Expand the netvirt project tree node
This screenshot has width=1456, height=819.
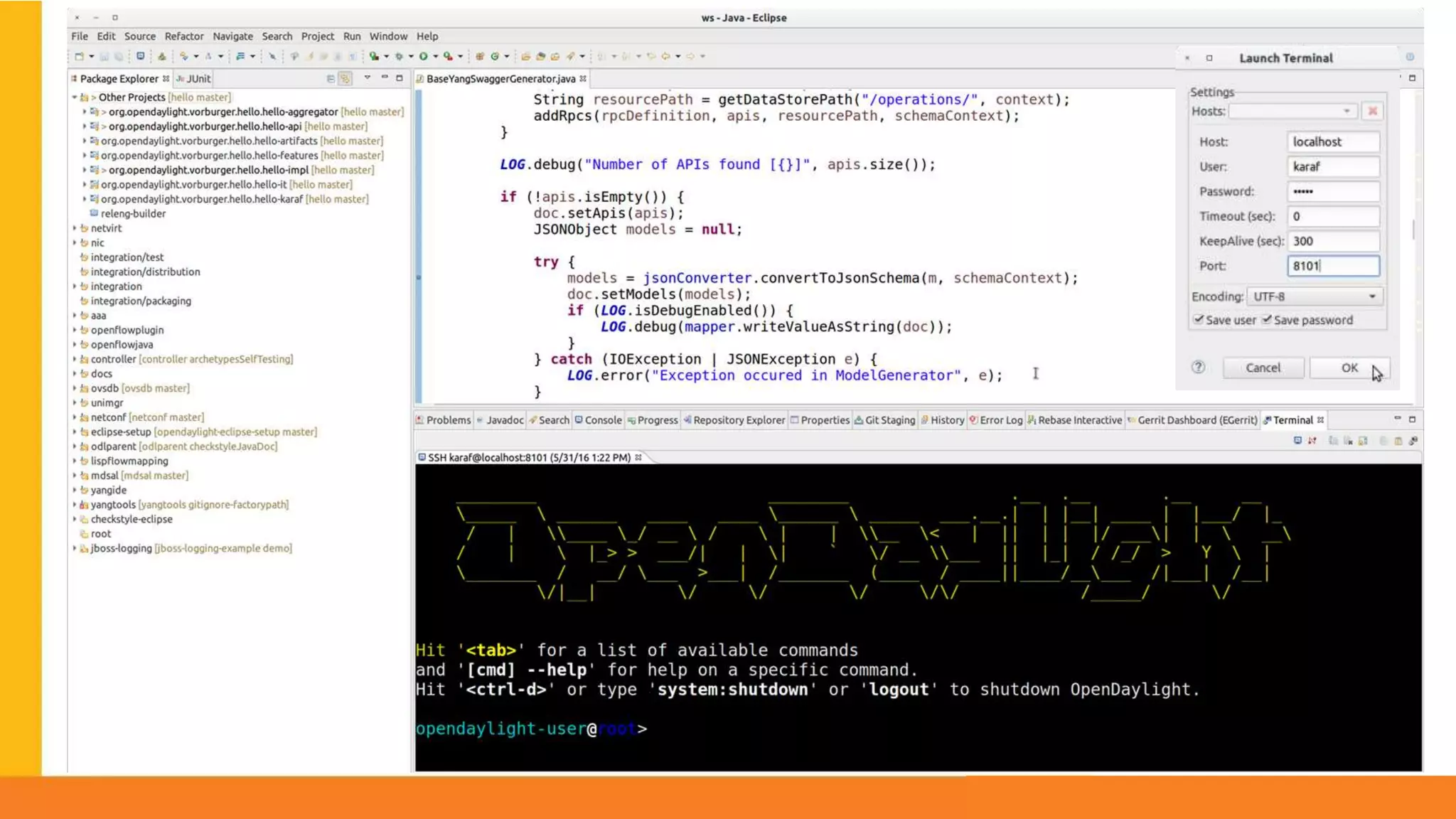pos(75,228)
